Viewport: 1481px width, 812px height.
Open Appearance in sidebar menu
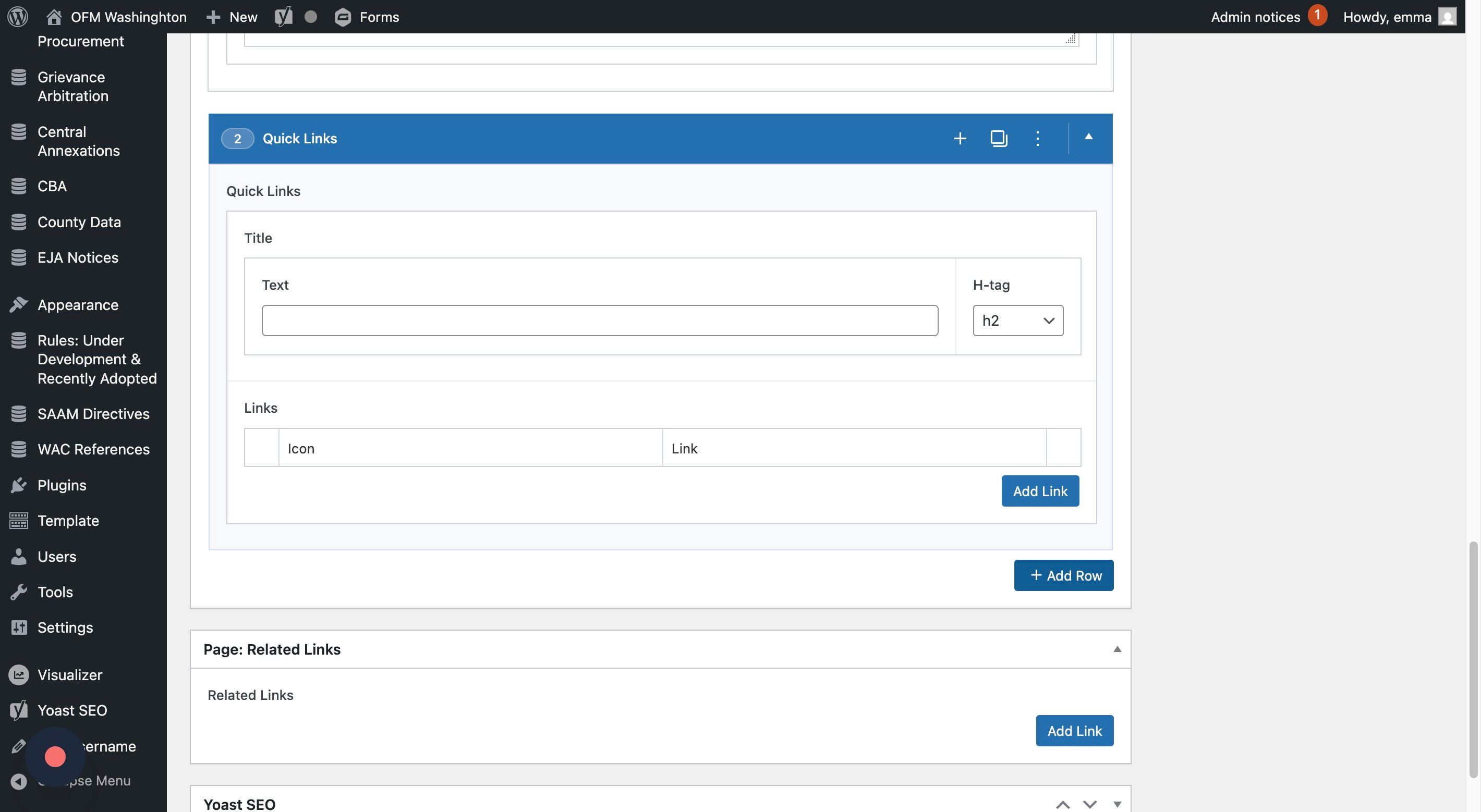click(78, 304)
